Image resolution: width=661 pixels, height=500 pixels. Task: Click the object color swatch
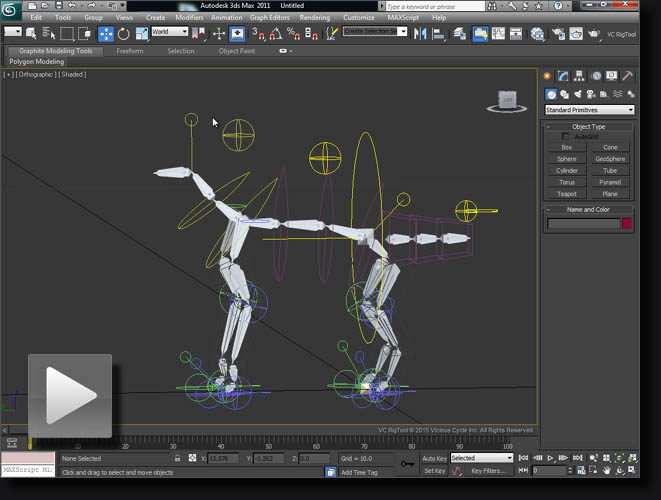627,224
